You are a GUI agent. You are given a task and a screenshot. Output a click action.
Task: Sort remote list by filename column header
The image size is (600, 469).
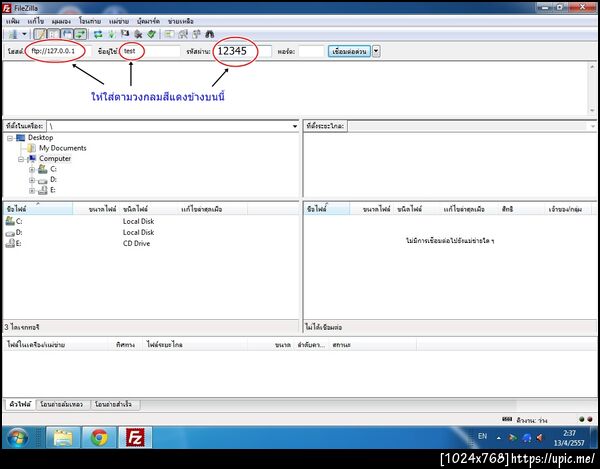click(327, 209)
